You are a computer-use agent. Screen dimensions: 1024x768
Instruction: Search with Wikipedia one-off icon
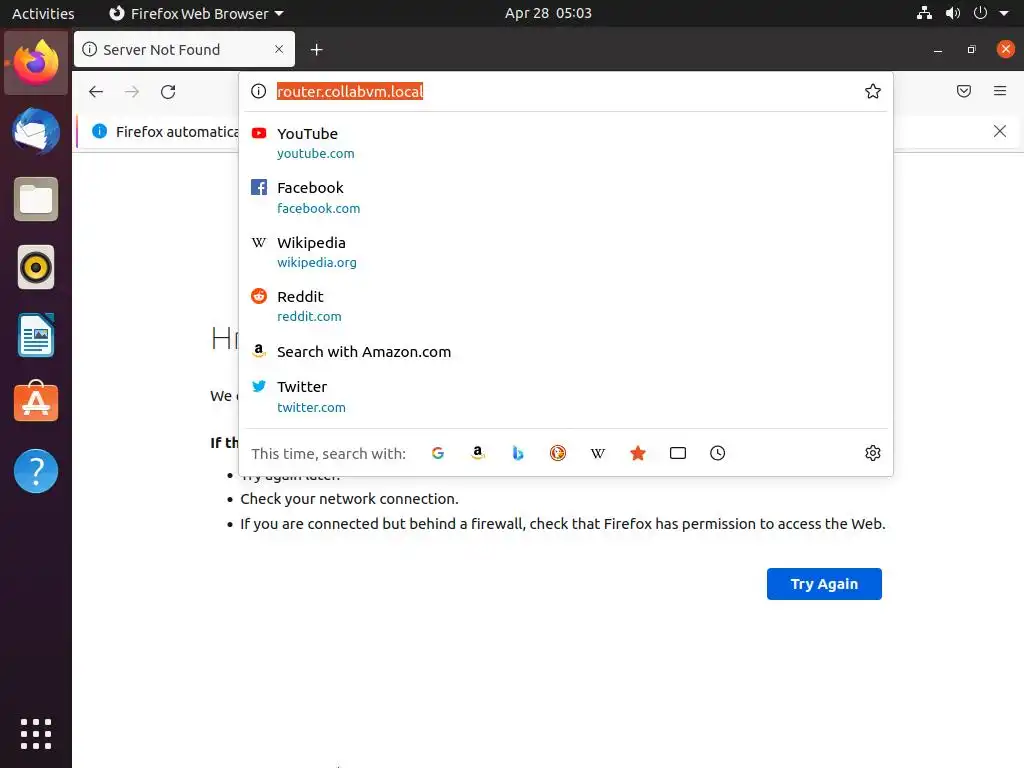point(598,453)
